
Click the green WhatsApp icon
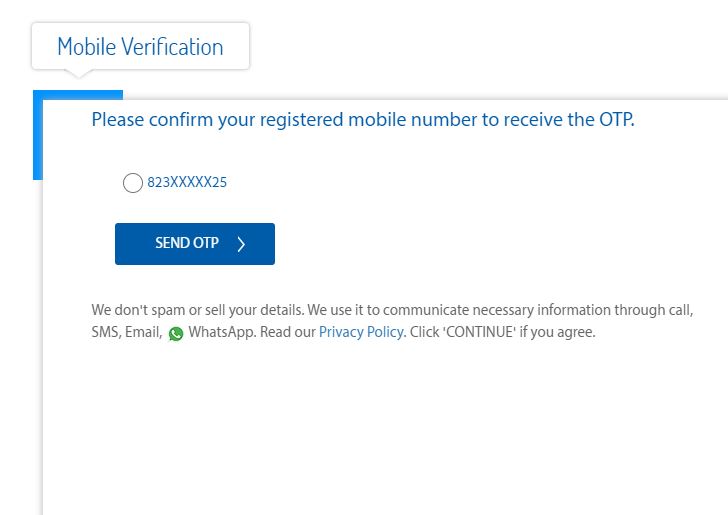tap(176, 333)
